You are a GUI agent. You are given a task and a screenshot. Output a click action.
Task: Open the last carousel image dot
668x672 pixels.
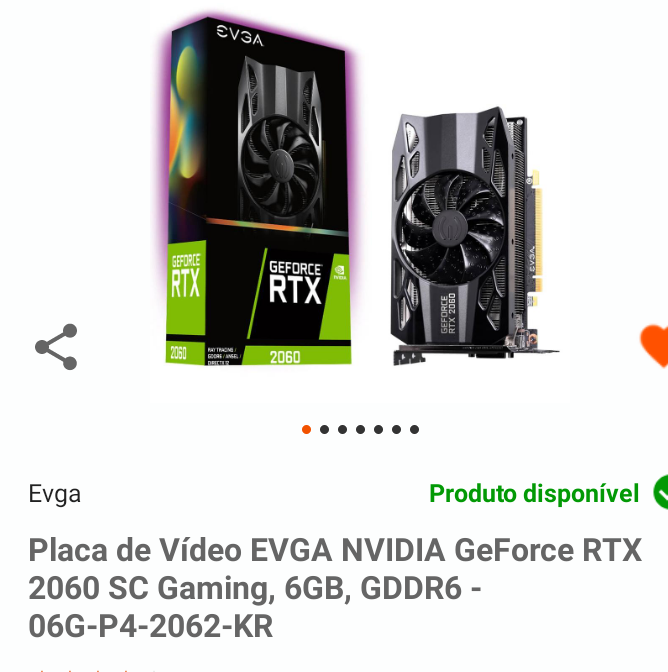click(x=414, y=429)
